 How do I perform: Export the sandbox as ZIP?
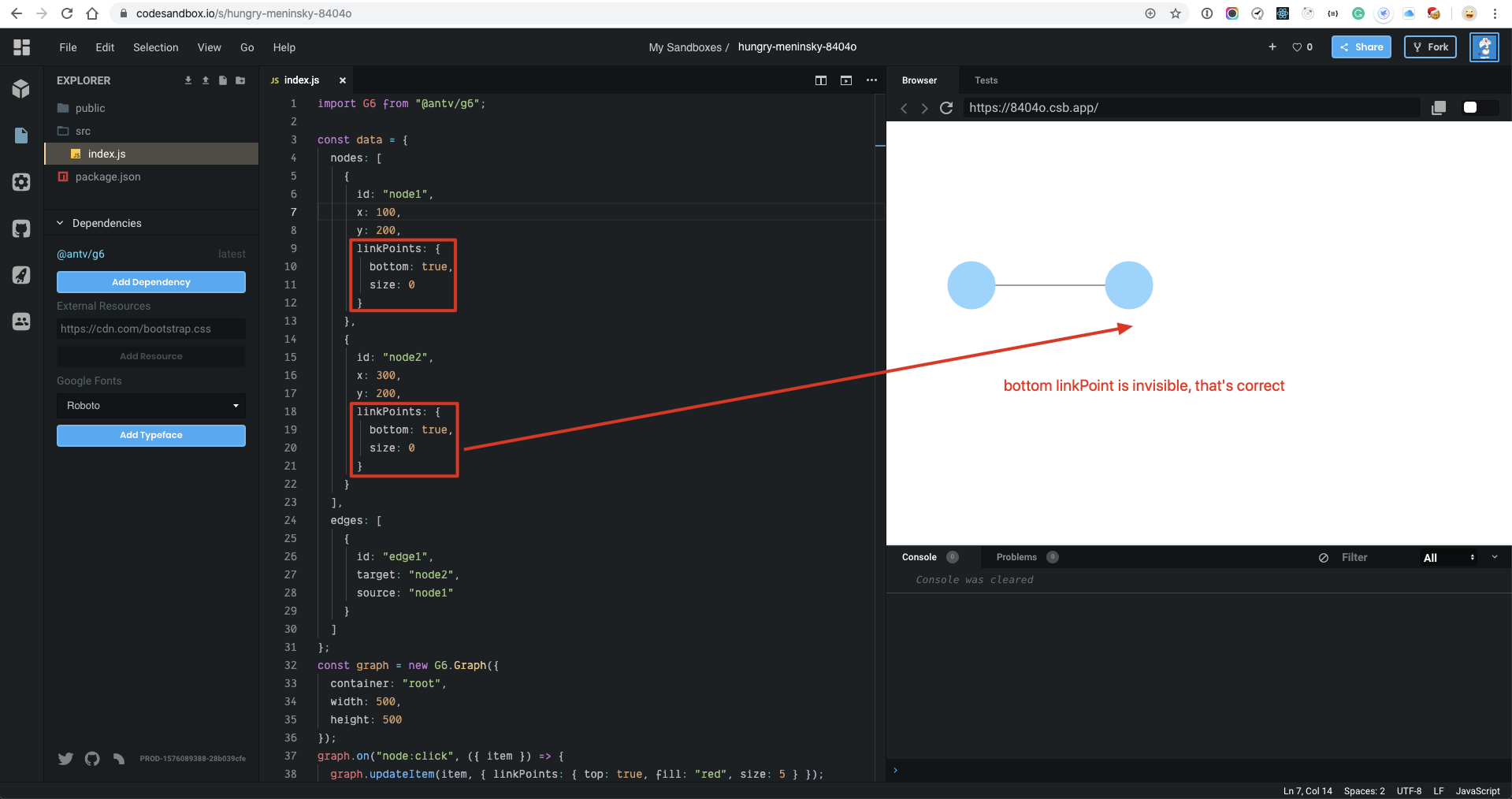(x=188, y=80)
